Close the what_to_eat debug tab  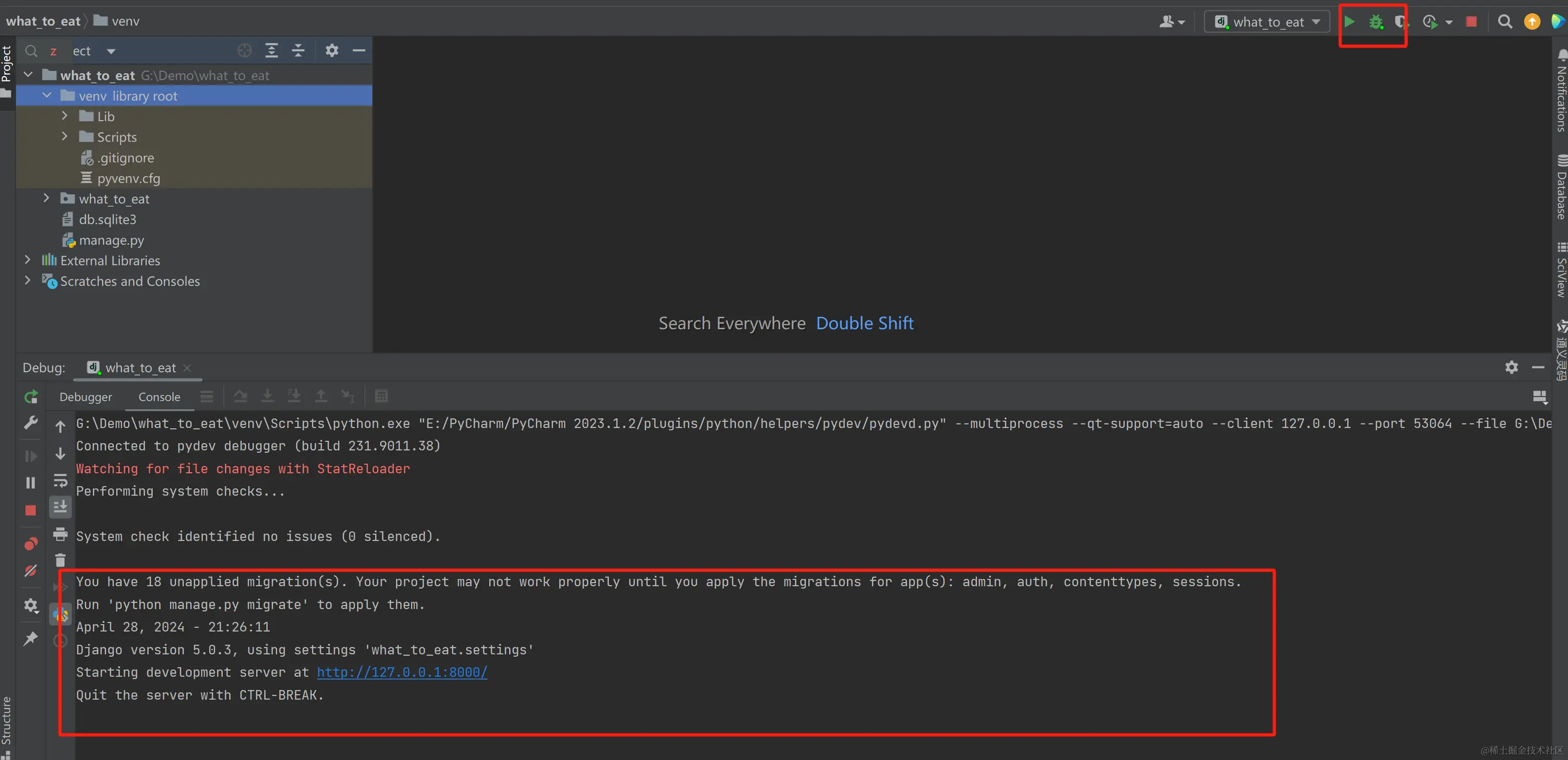click(x=188, y=368)
